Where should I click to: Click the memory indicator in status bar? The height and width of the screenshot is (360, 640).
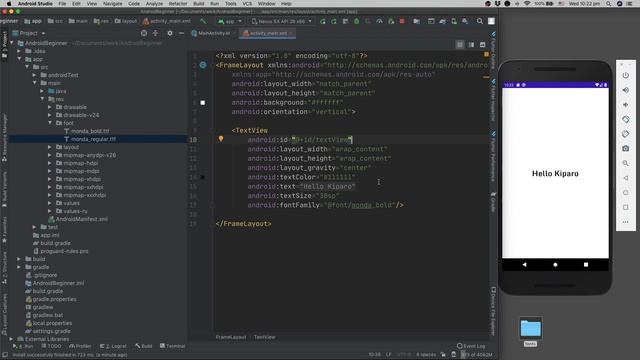pos(476,355)
